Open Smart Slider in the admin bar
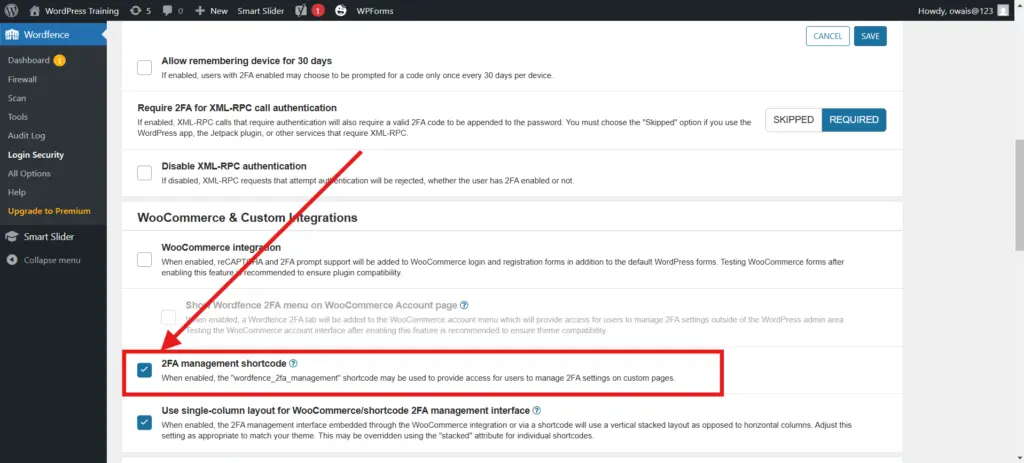This screenshot has width=1024, height=463. 259,10
